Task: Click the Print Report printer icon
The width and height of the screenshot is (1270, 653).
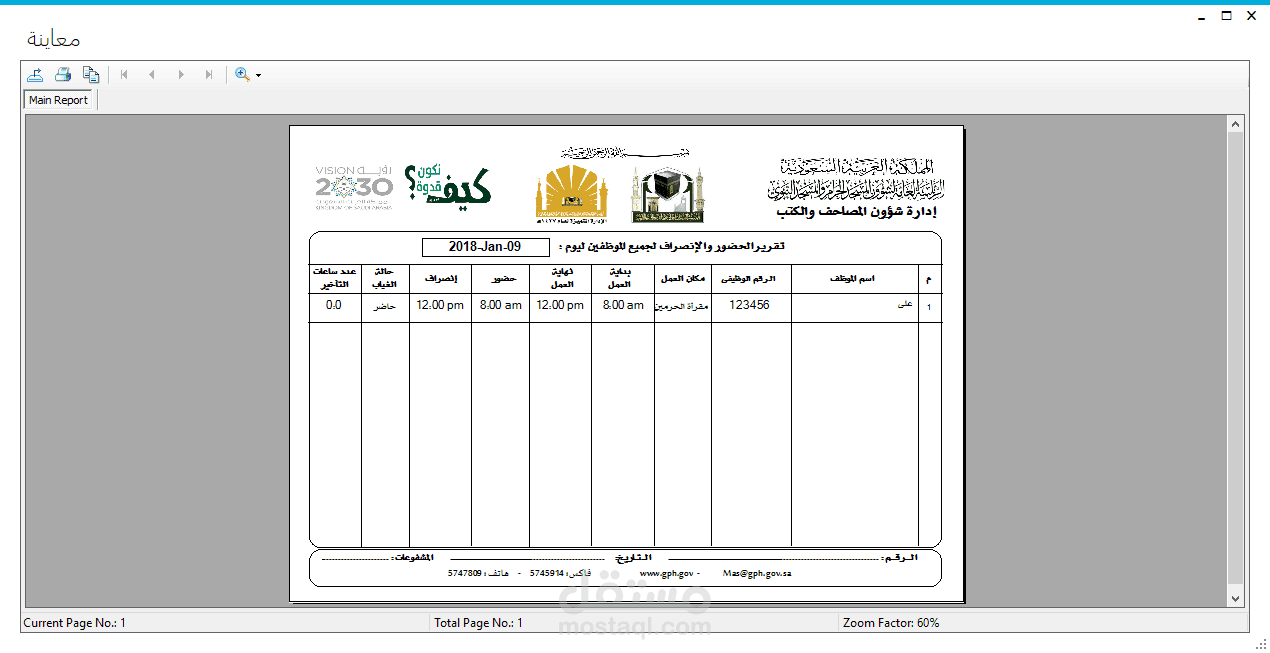Action: (x=63, y=74)
